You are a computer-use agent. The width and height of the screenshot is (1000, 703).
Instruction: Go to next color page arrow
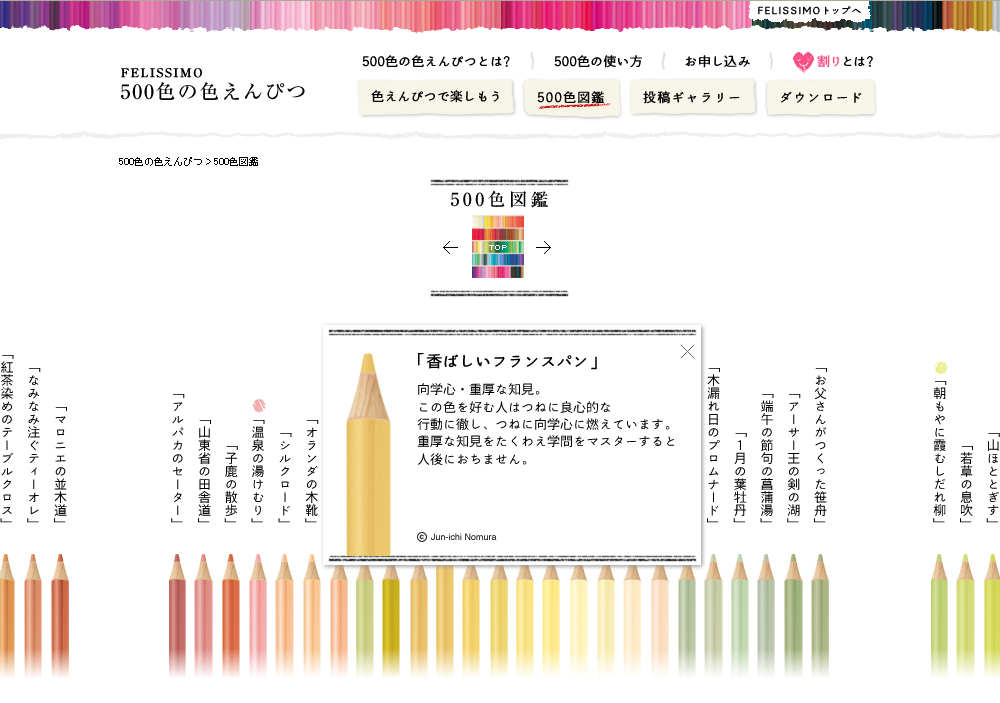point(543,248)
